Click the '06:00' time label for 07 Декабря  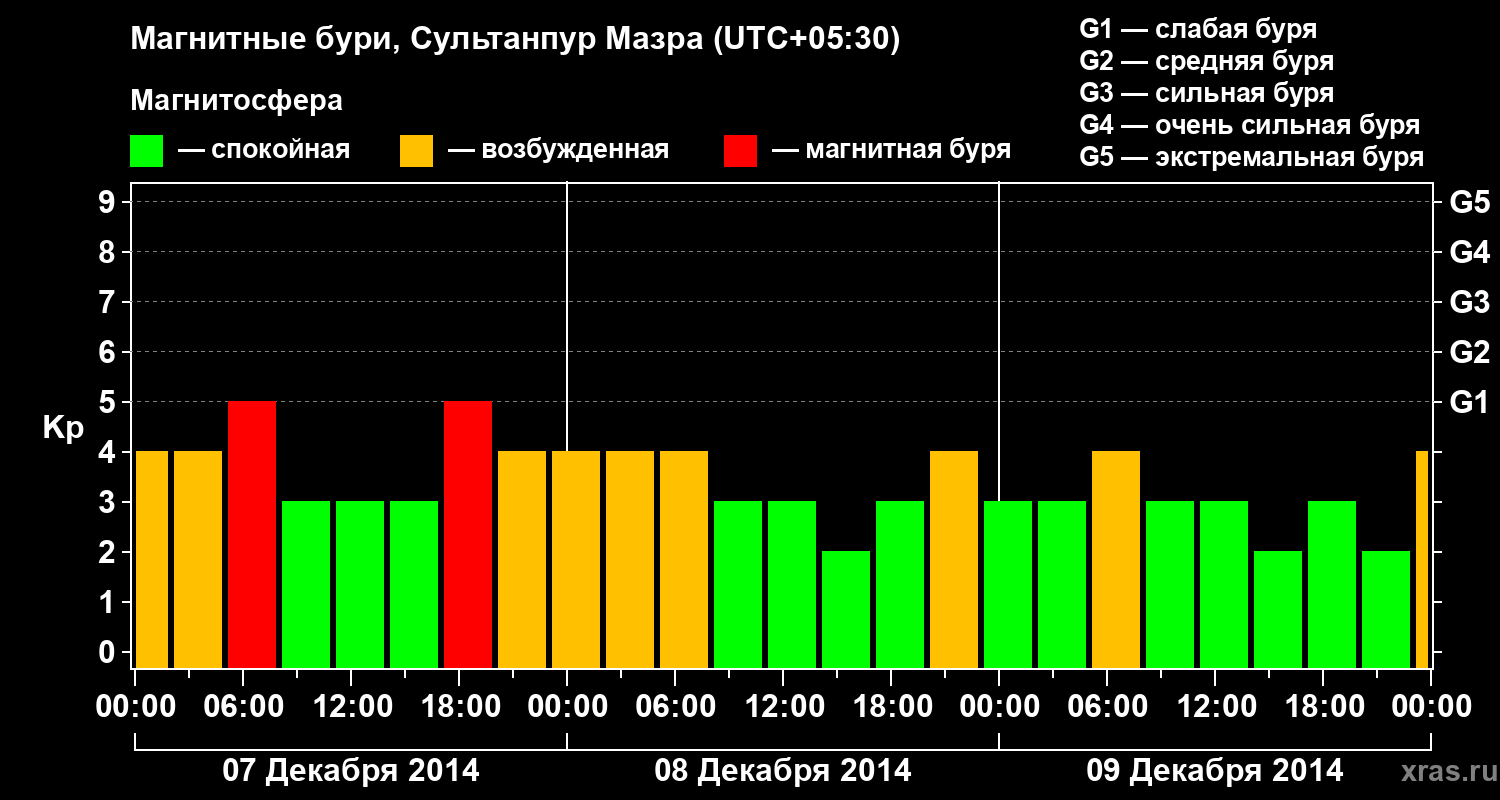pos(243,707)
